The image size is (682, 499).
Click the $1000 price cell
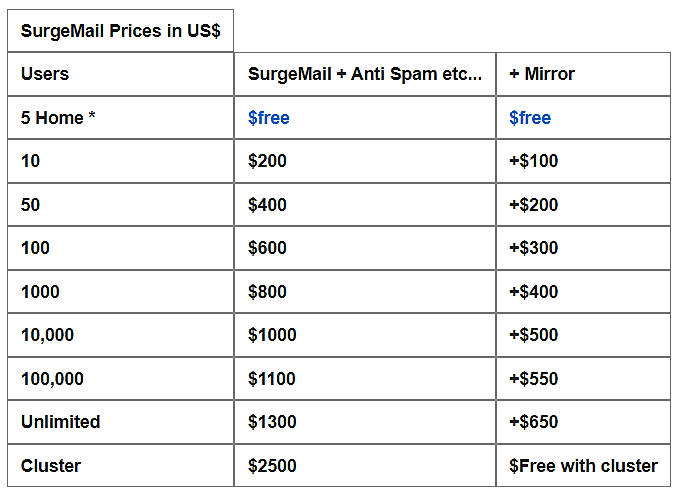tap(272, 335)
